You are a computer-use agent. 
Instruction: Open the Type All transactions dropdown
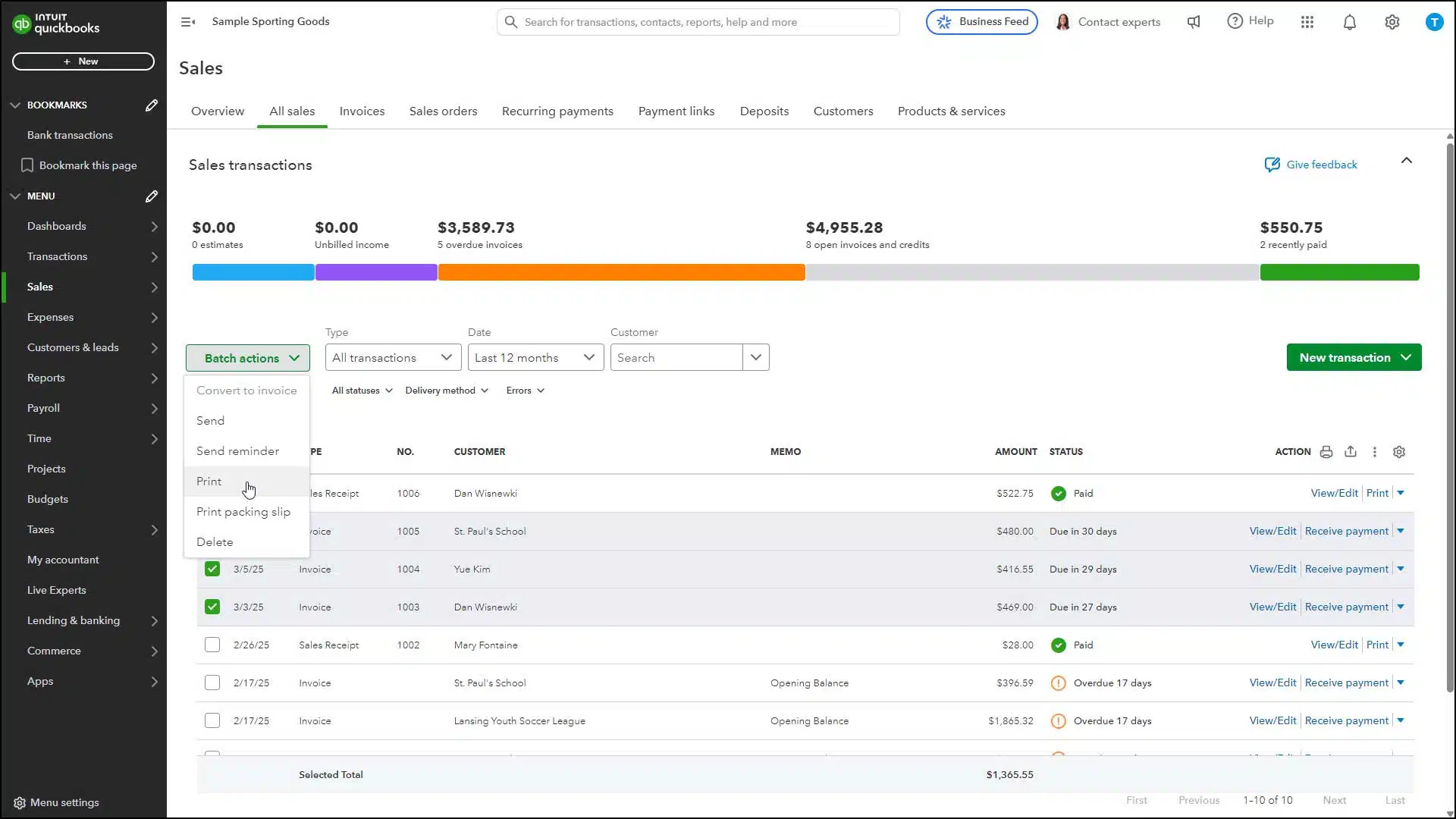coord(393,358)
